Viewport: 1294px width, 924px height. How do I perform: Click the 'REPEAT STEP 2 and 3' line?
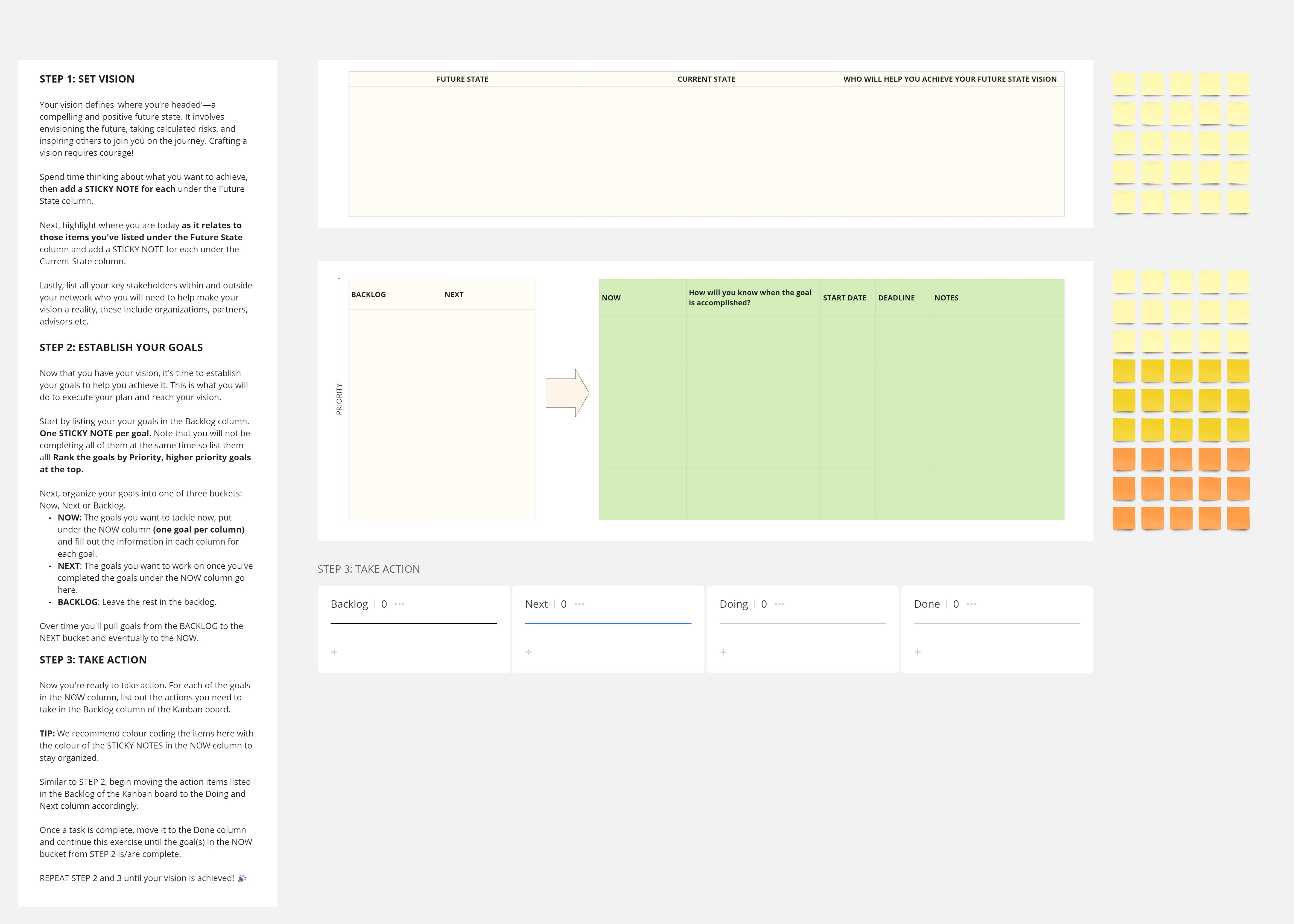(143, 878)
